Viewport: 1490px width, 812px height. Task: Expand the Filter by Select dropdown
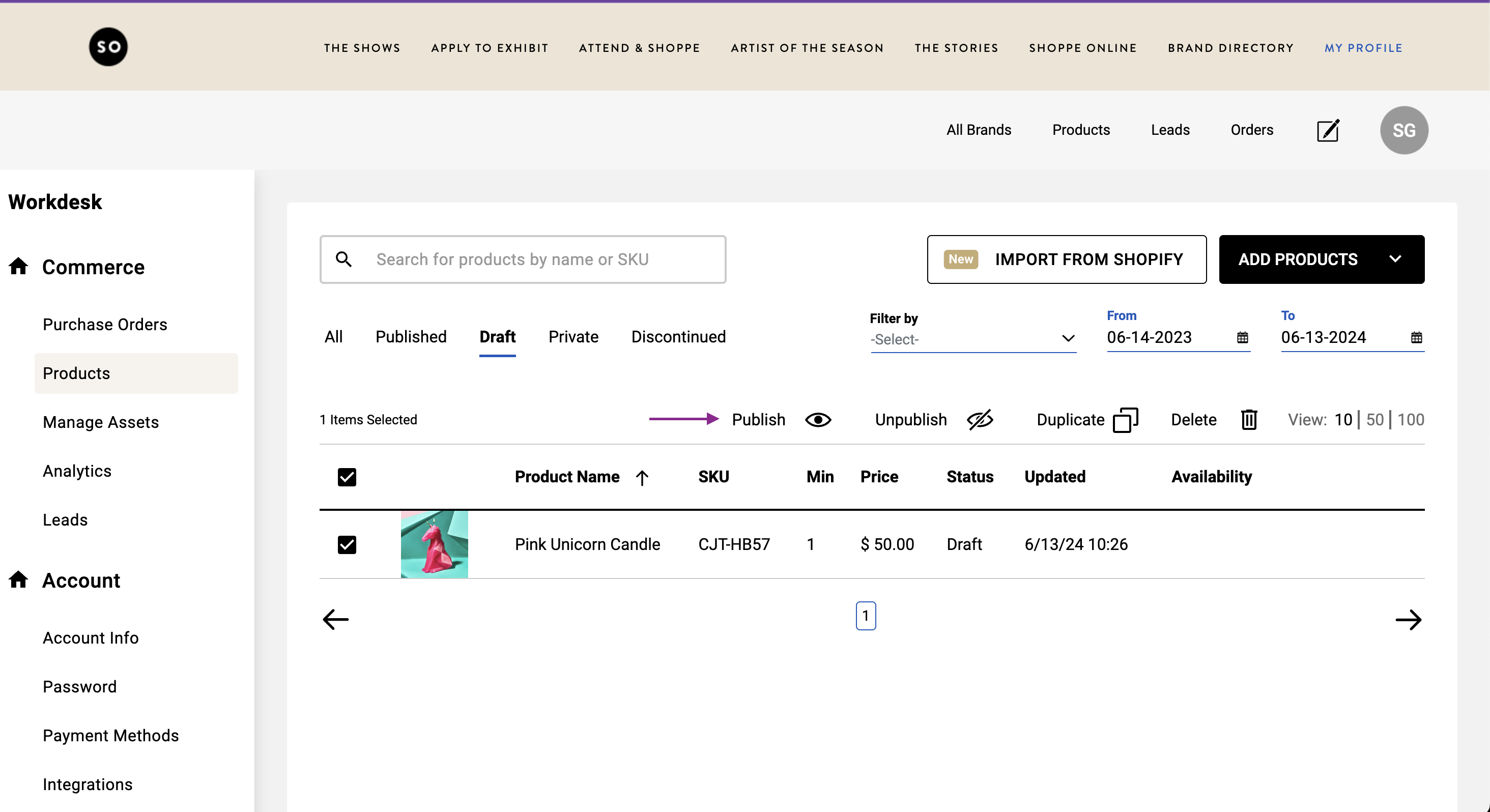click(x=973, y=339)
